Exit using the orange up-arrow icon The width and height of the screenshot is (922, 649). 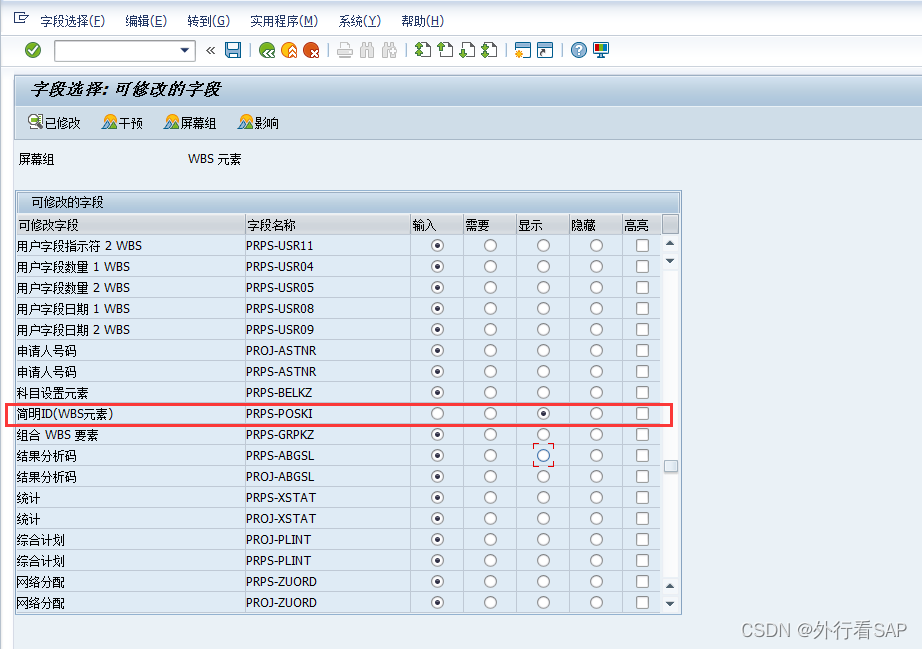click(289, 51)
